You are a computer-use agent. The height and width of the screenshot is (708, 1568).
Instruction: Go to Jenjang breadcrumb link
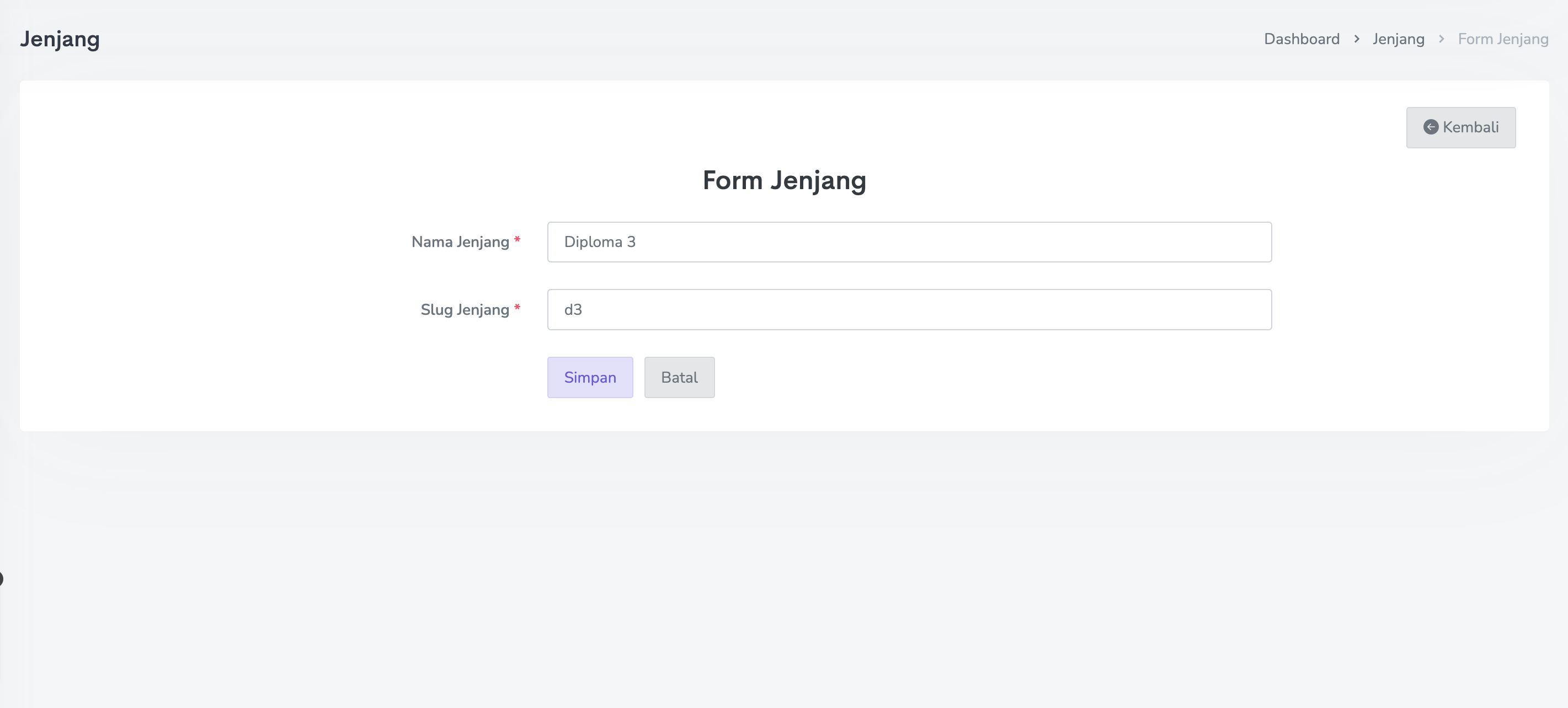point(1398,39)
